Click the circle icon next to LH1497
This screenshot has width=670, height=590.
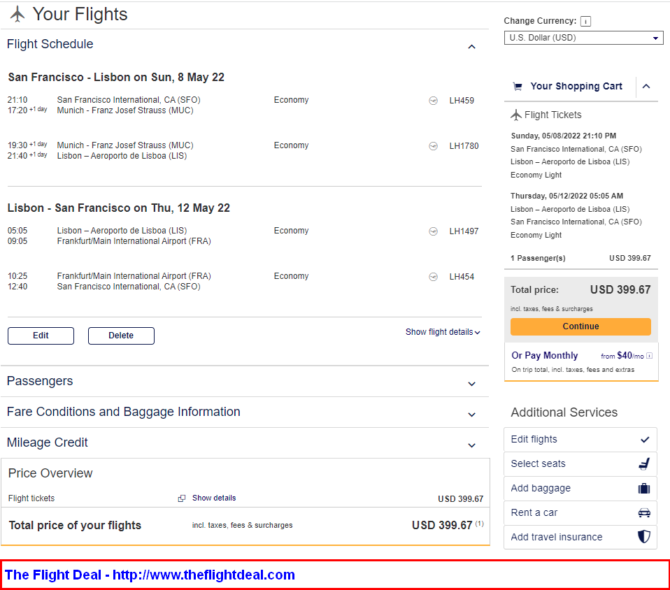pos(433,232)
